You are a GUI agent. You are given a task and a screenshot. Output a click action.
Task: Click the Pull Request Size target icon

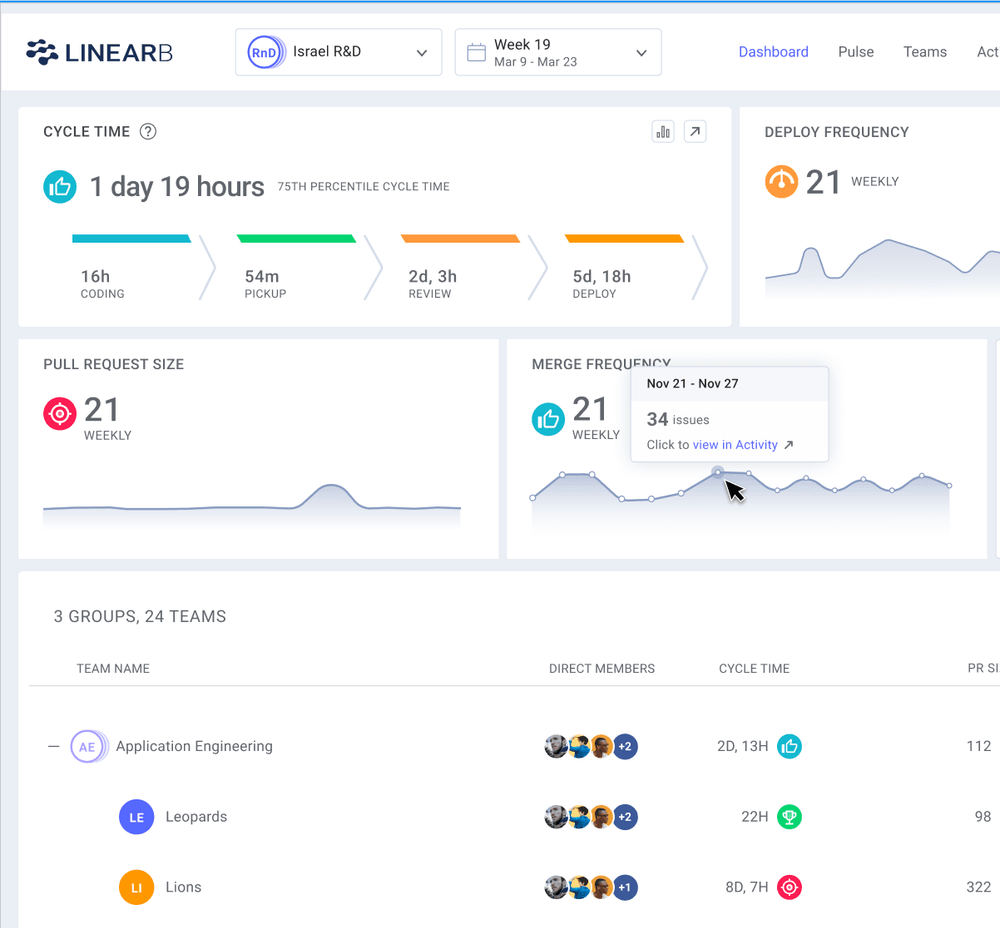[59, 413]
